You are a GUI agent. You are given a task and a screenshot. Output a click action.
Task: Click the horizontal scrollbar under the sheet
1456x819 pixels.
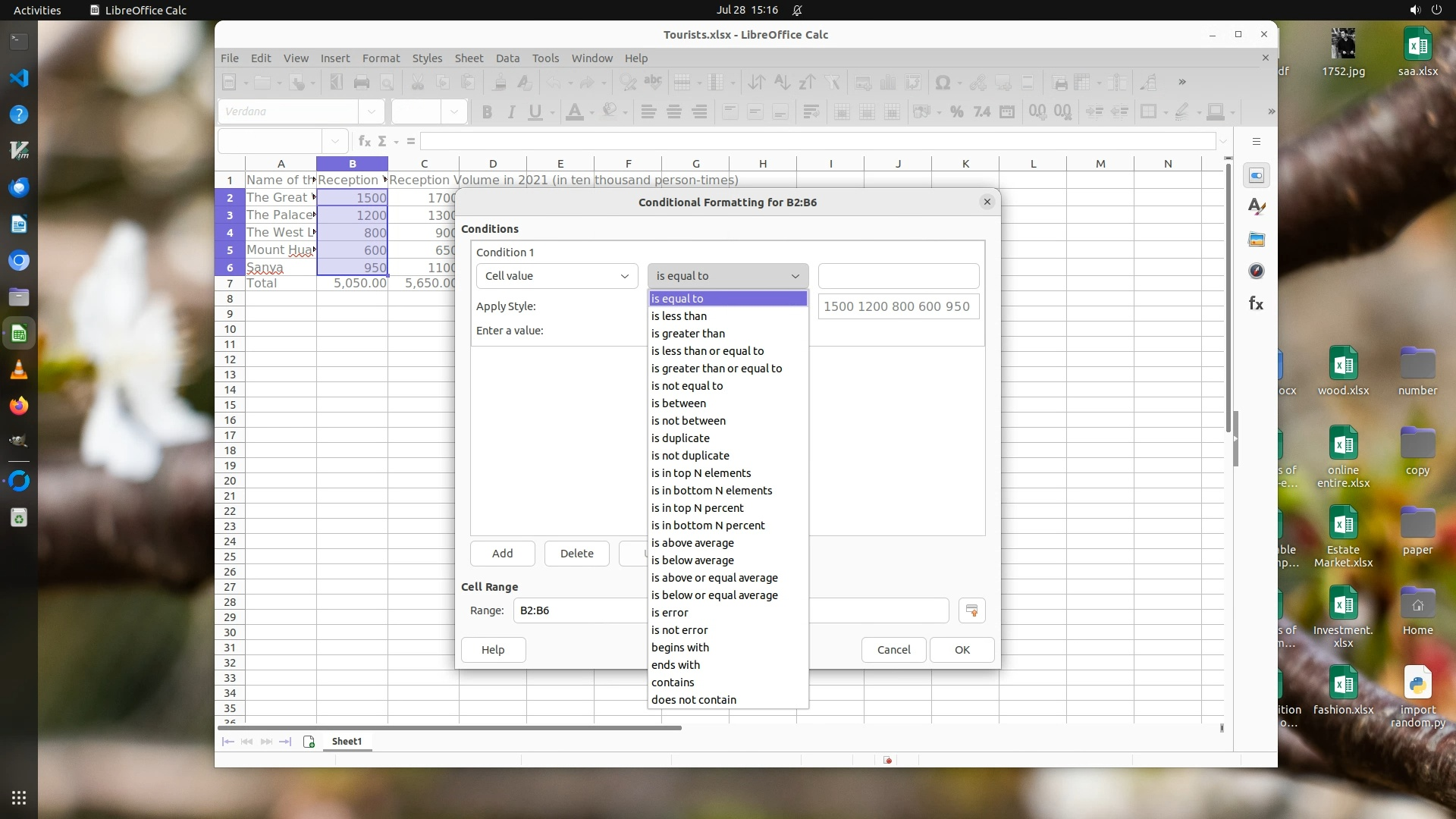(450, 728)
